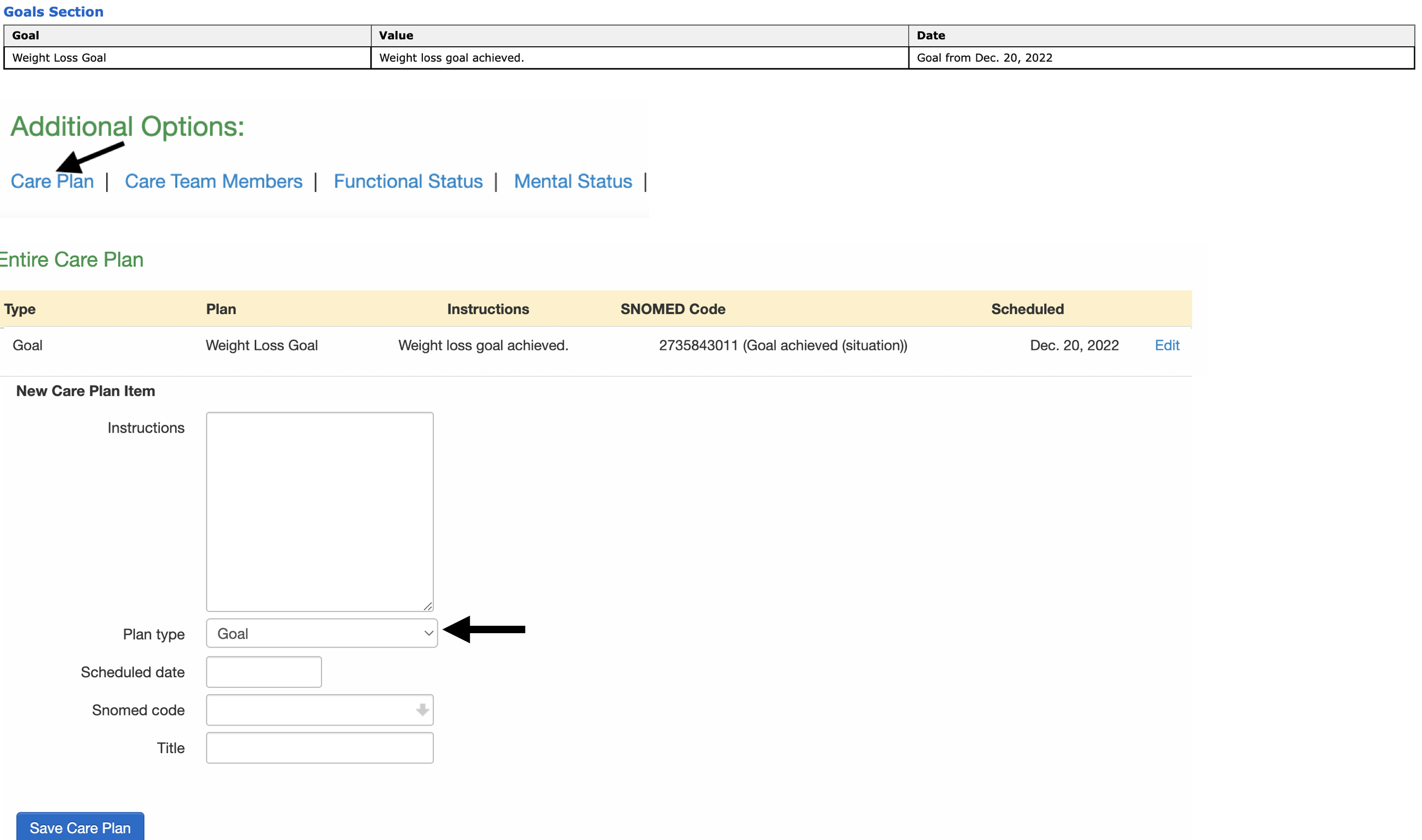This screenshot has width=1422, height=840.
Task: Click the Scheduled column header
Action: [1027, 309]
